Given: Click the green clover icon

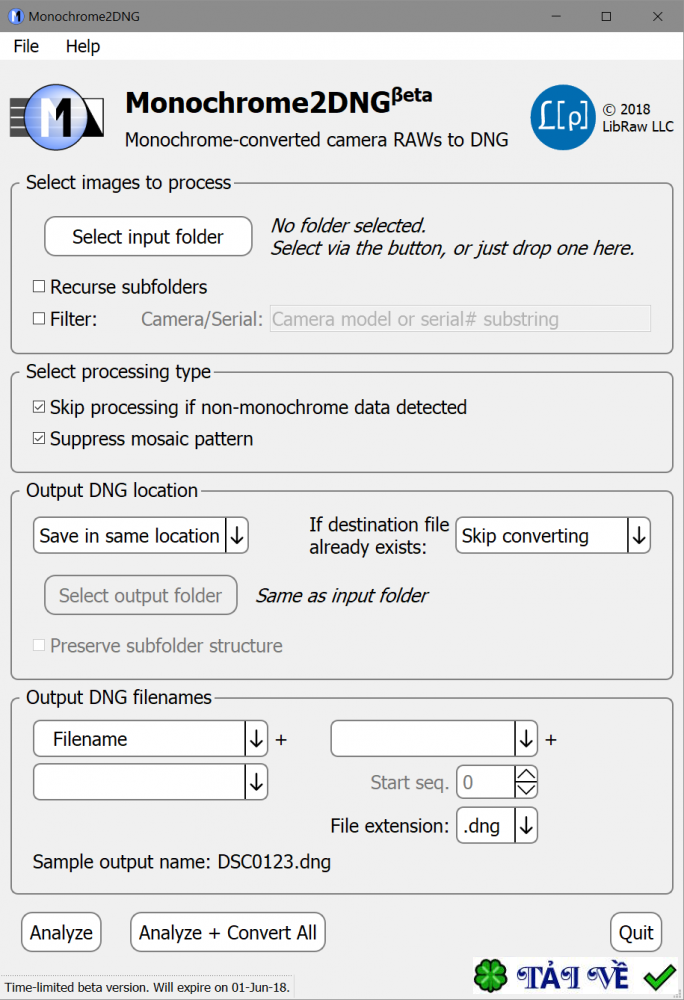Looking at the screenshot, I should [490, 977].
